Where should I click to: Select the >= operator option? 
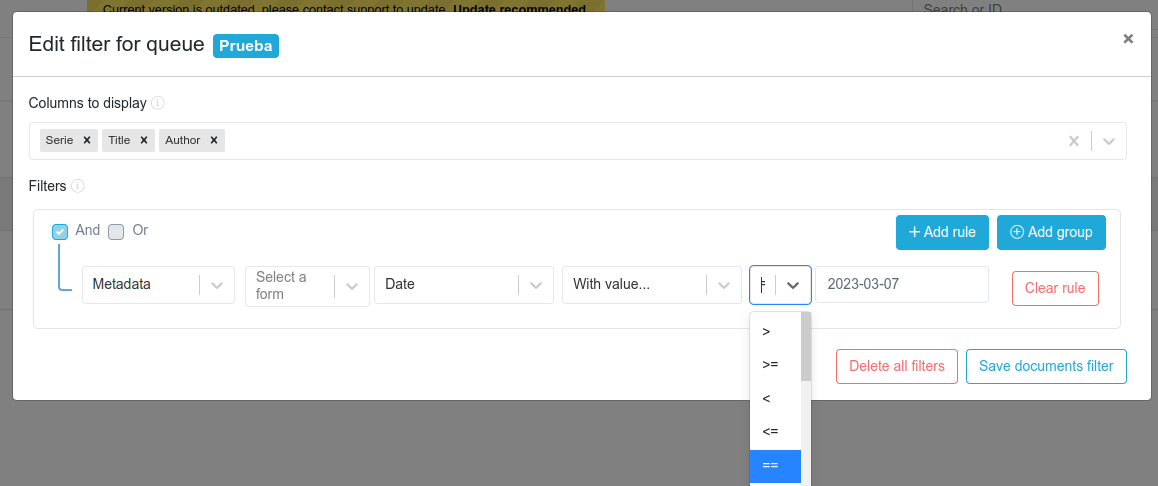[x=771, y=365]
